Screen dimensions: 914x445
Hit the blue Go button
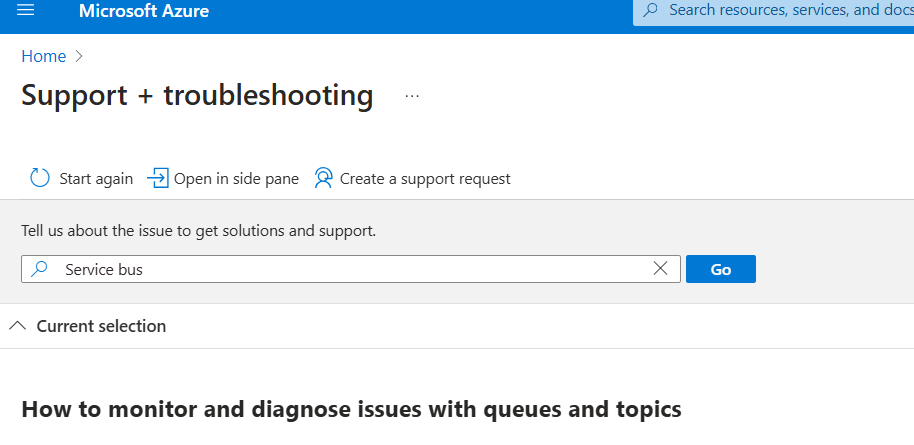[720, 269]
